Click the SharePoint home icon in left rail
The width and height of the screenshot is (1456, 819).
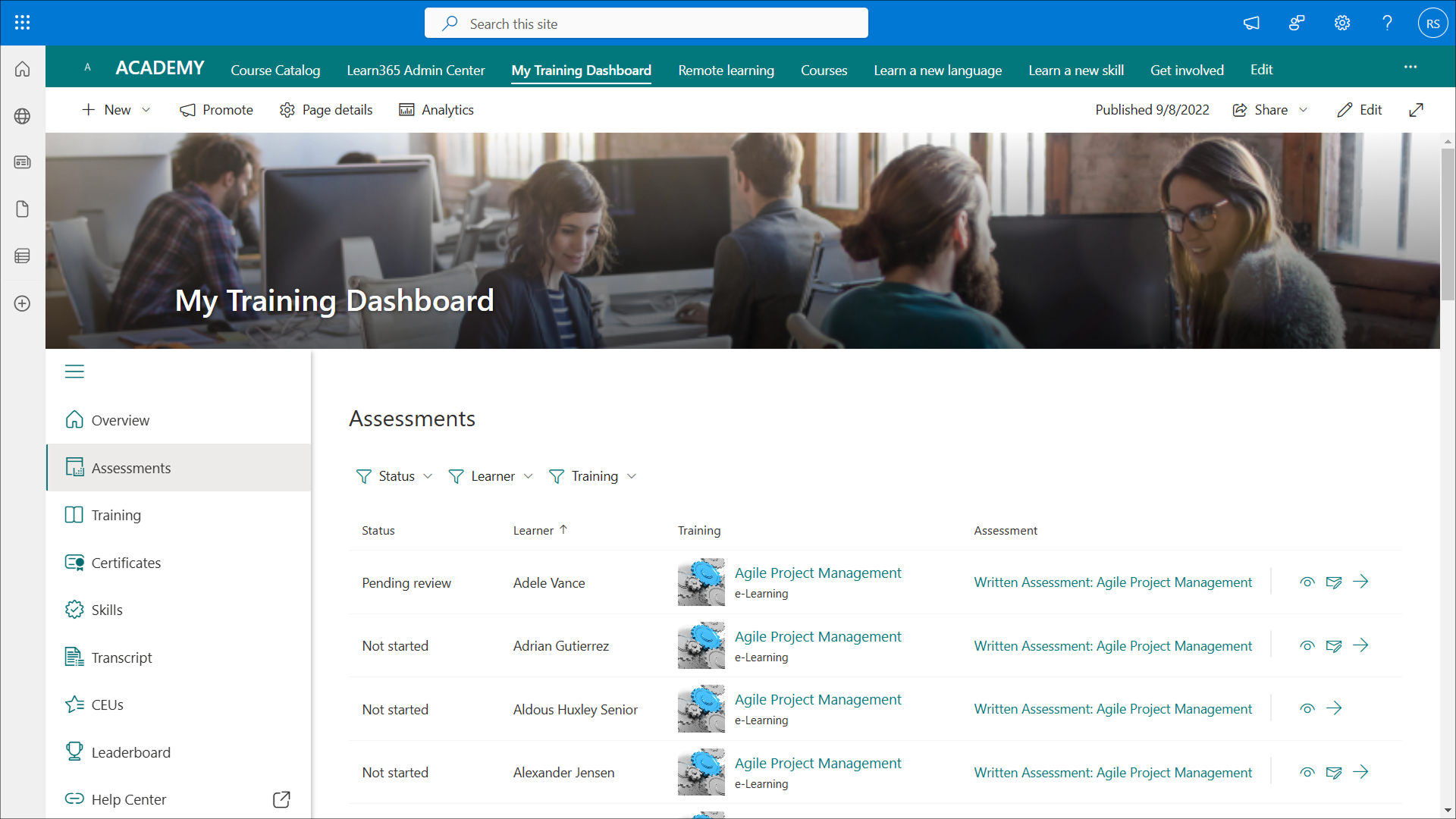point(22,69)
